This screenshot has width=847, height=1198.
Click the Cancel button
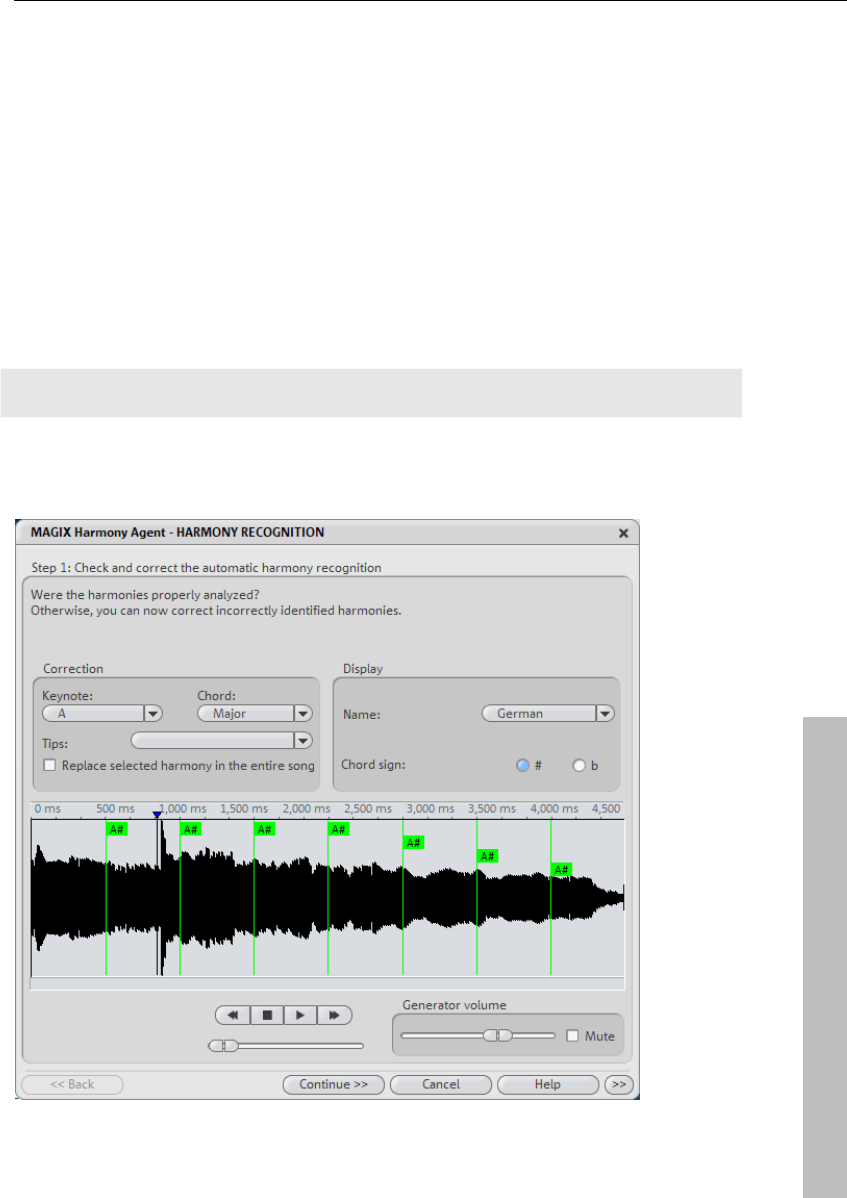click(x=441, y=1084)
